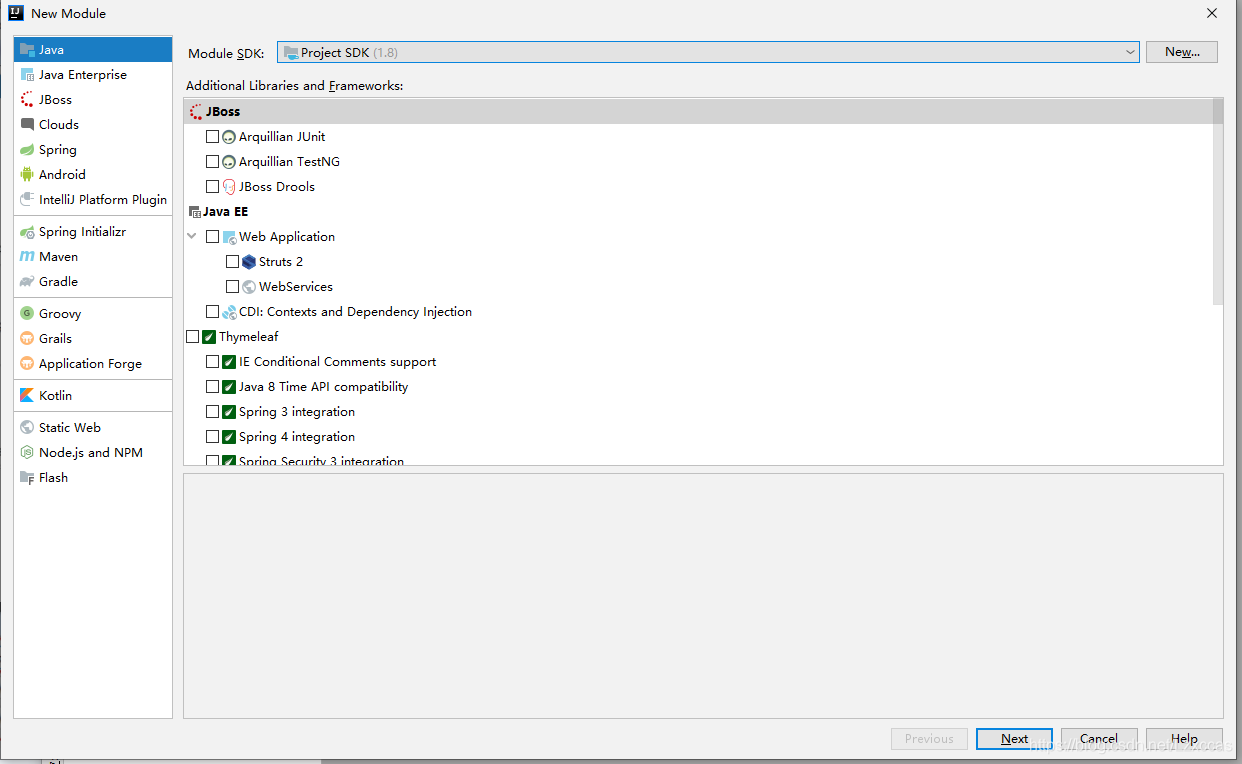This screenshot has height=764, width=1242.
Task: Close the New Module dialog
Action: (1211, 13)
